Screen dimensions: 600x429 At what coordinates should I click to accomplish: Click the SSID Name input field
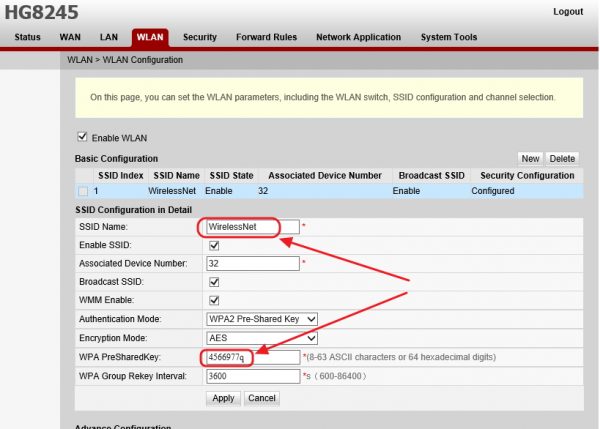click(252, 227)
